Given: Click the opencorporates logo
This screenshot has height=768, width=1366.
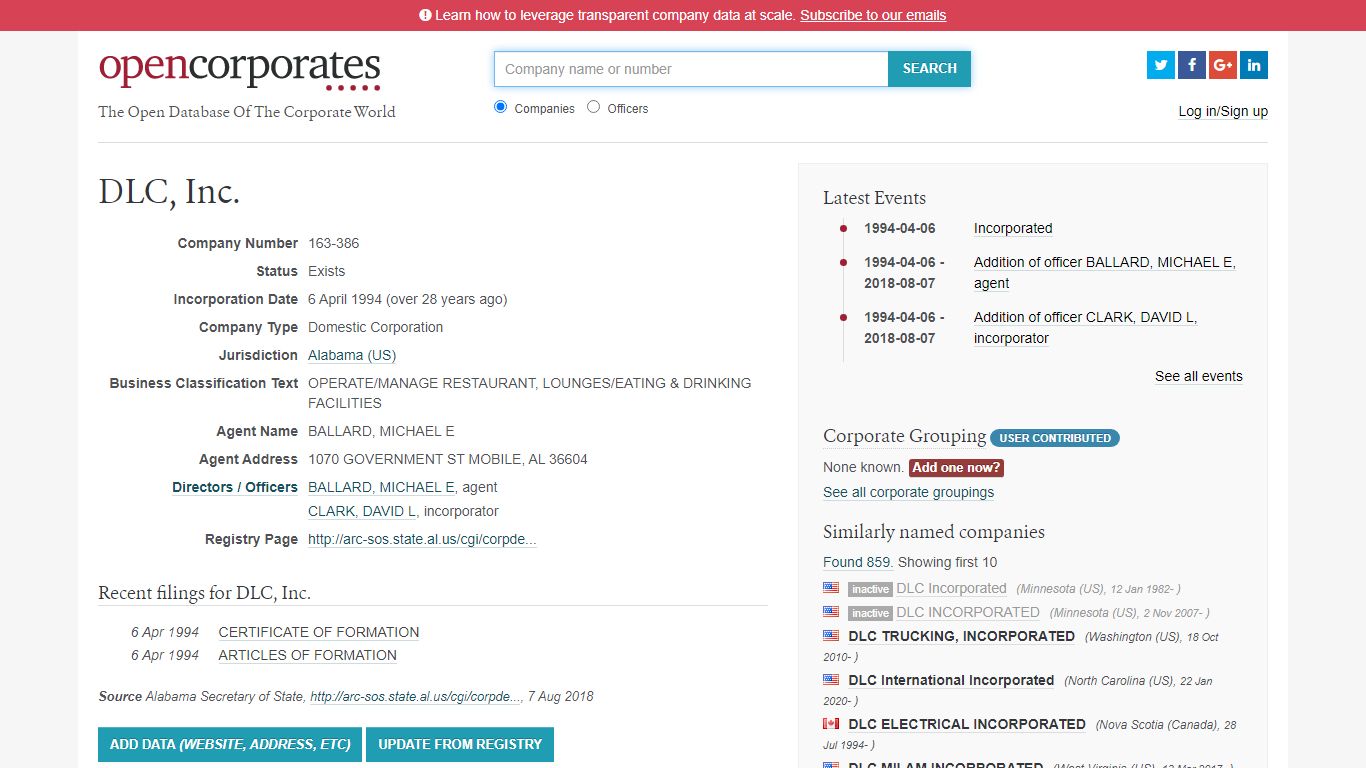Looking at the screenshot, I should pos(240,69).
